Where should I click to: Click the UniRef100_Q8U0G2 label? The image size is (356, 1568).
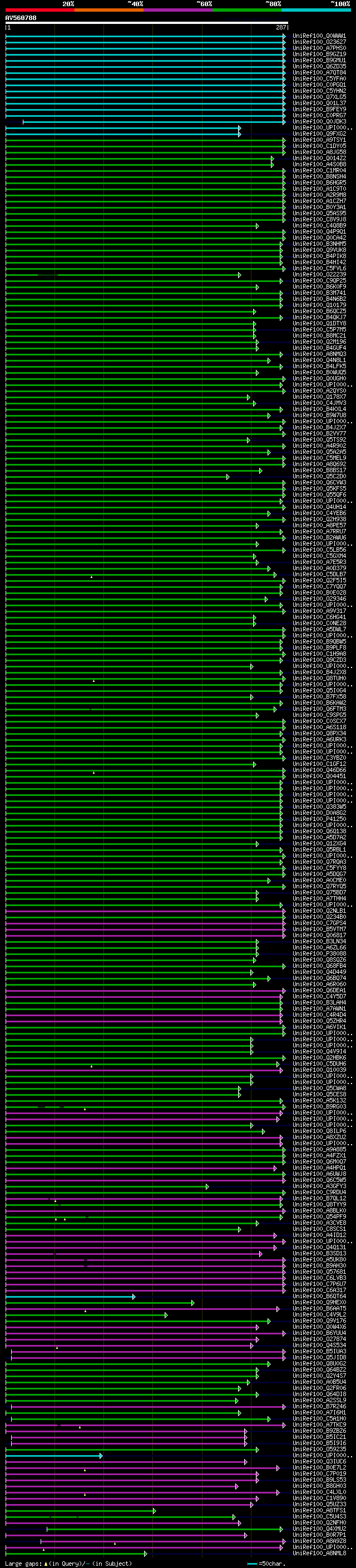tap(319, 1363)
